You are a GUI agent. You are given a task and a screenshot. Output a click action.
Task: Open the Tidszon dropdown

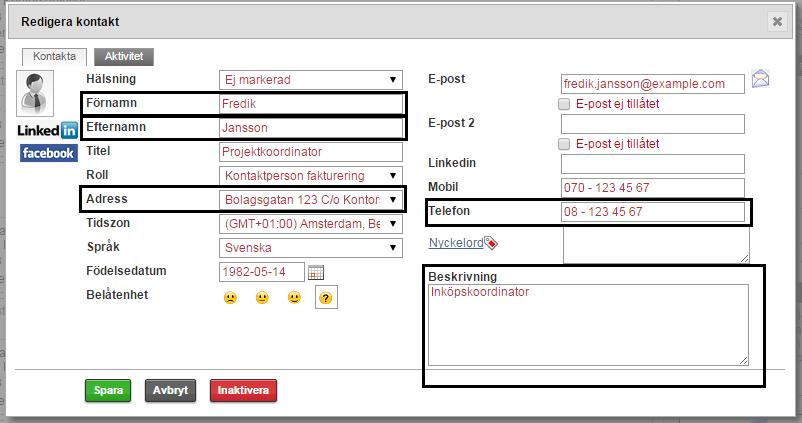coord(310,224)
